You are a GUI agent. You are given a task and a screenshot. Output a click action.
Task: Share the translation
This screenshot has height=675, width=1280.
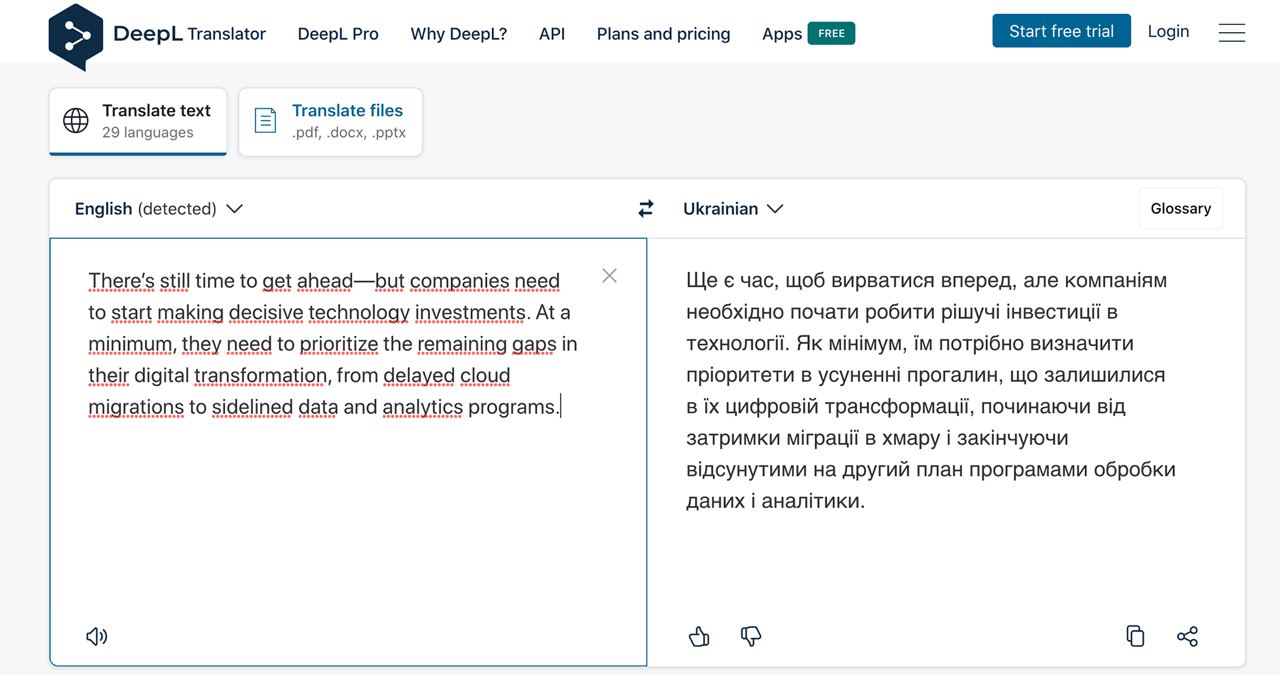(1187, 636)
